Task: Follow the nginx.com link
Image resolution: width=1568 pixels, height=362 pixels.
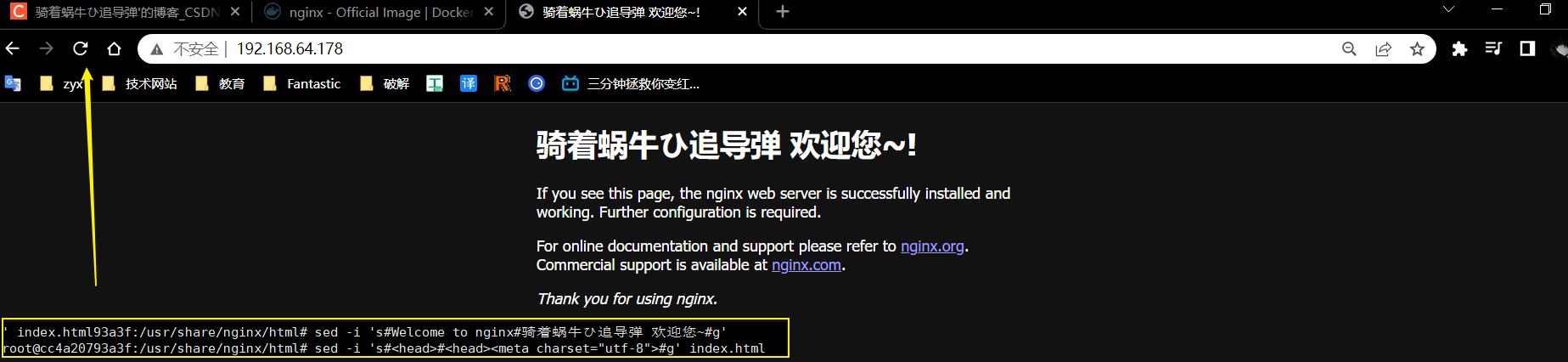Action: pos(806,265)
